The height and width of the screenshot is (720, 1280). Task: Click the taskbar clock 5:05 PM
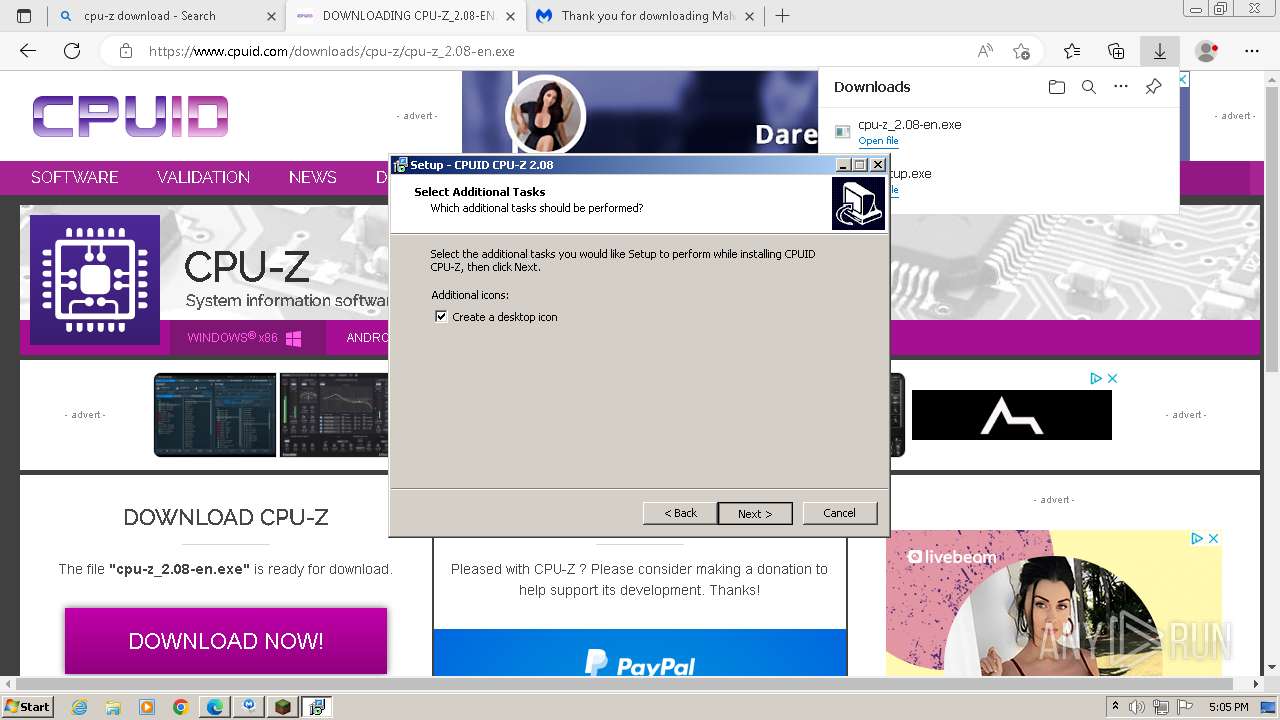pyautogui.click(x=1228, y=707)
